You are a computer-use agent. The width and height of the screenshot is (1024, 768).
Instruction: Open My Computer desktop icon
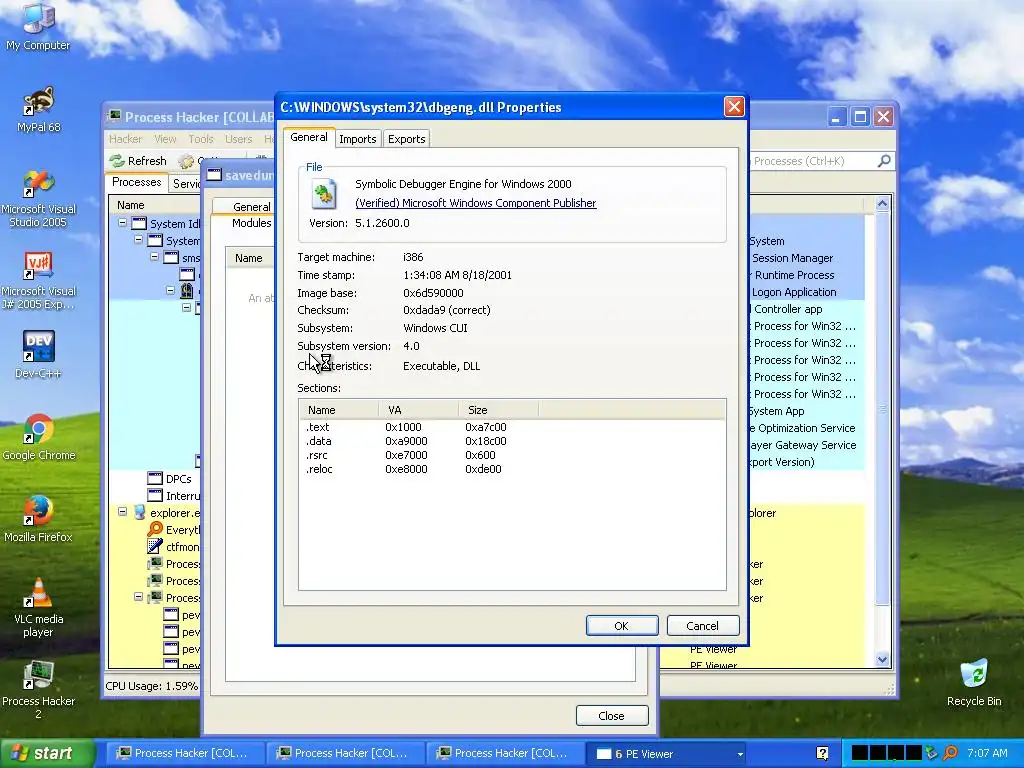38,26
